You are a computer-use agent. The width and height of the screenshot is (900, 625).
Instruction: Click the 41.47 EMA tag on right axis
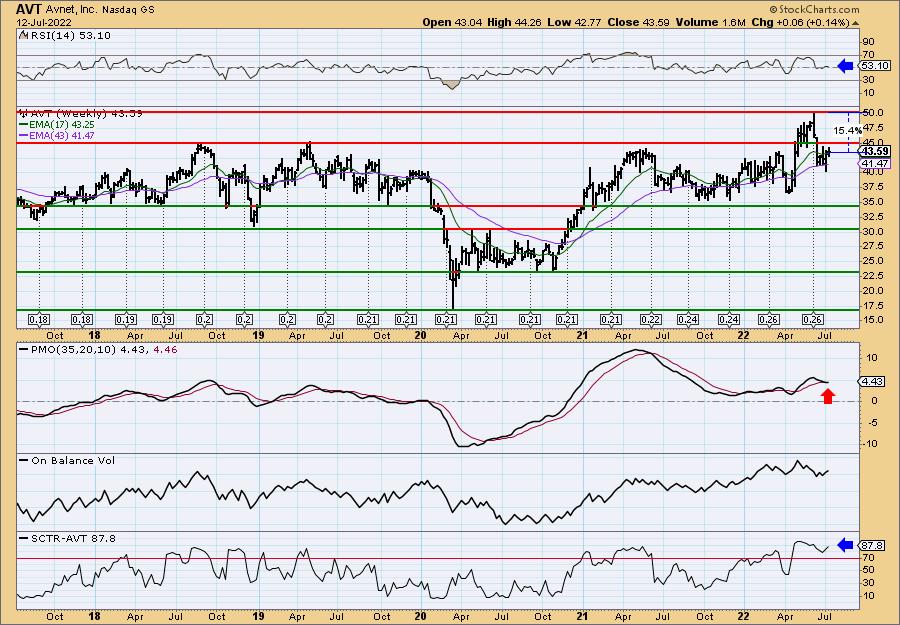[875, 164]
